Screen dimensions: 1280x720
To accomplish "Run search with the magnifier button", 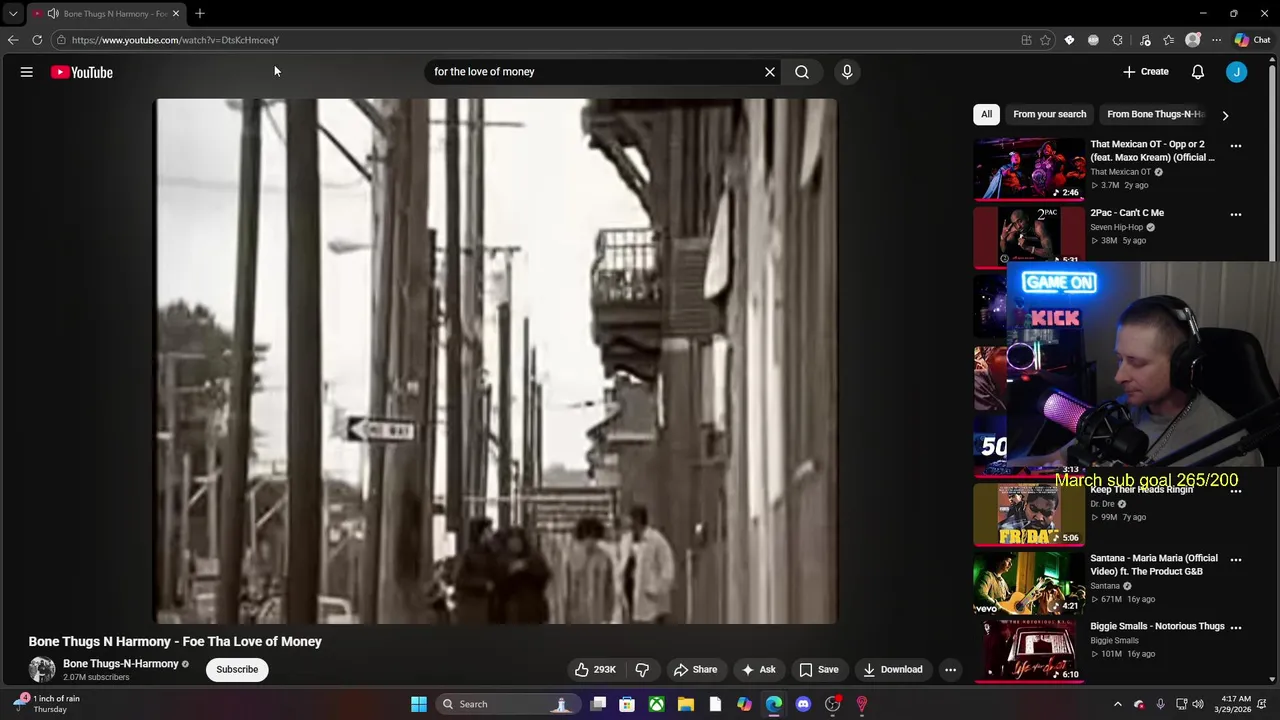I will click(x=802, y=72).
